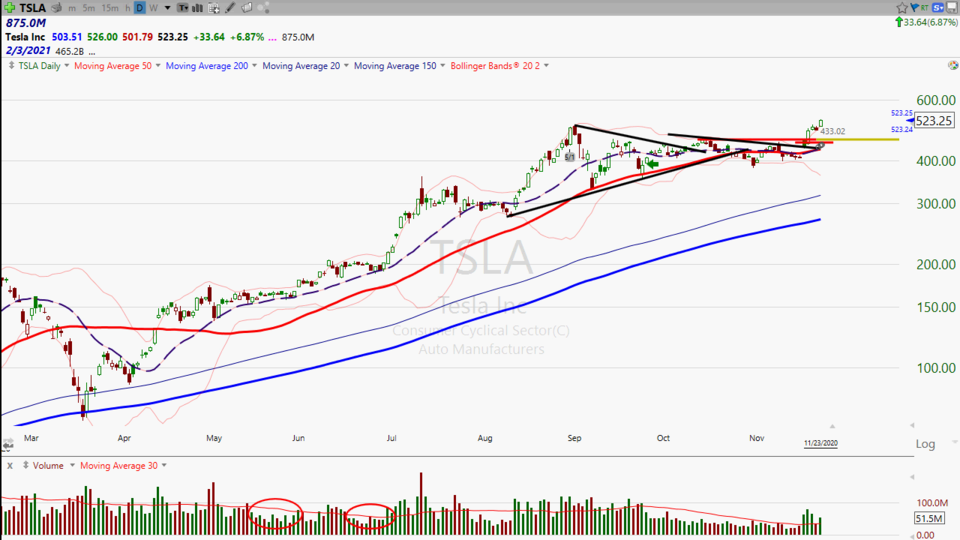Image resolution: width=960 pixels, height=540 pixels.
Task: Click the volume pane move arrows icon
Action: pyautogui.click(x=26, y=465)
